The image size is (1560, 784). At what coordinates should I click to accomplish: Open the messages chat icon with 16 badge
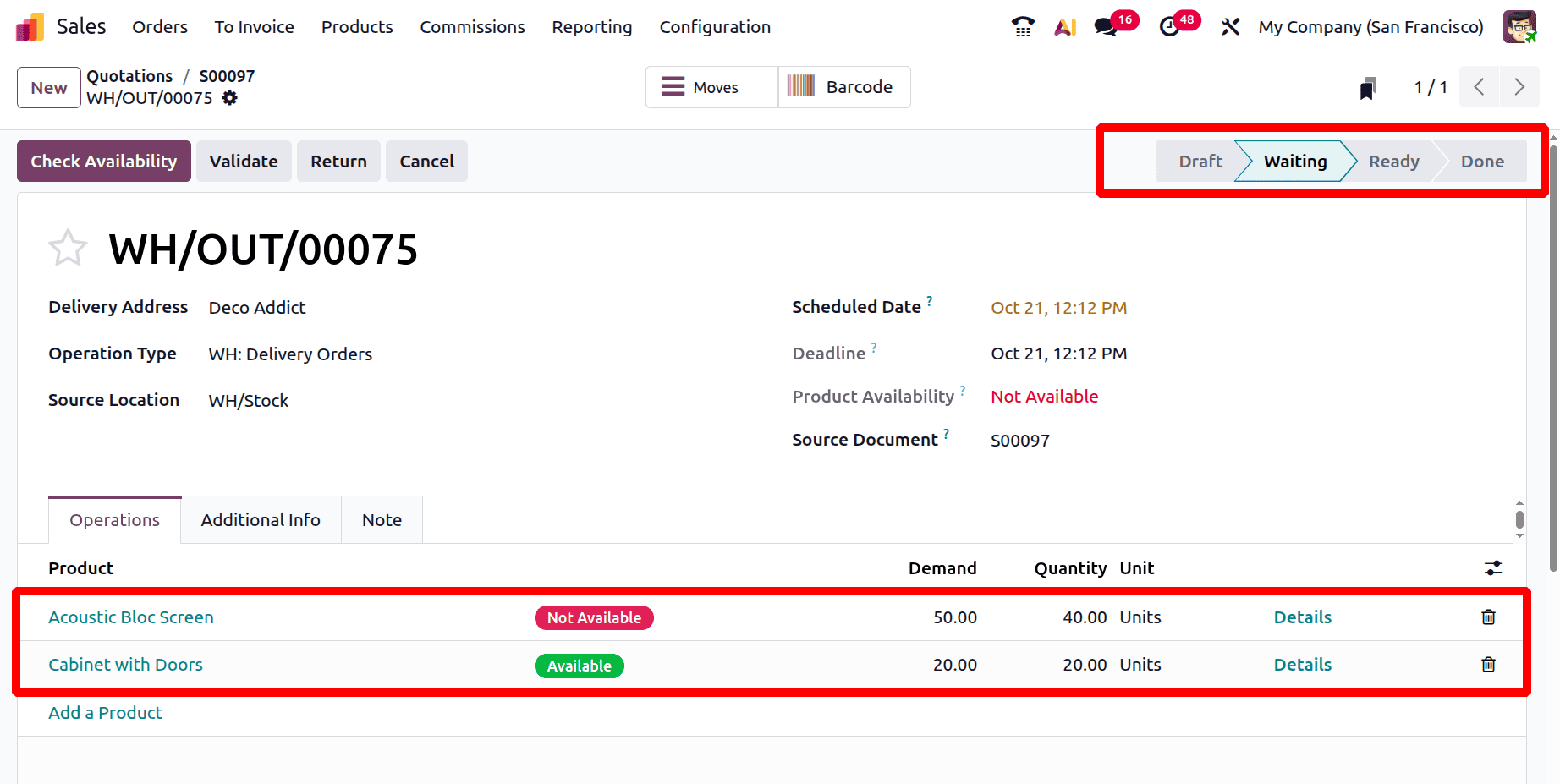click(x=1106, y=27)
